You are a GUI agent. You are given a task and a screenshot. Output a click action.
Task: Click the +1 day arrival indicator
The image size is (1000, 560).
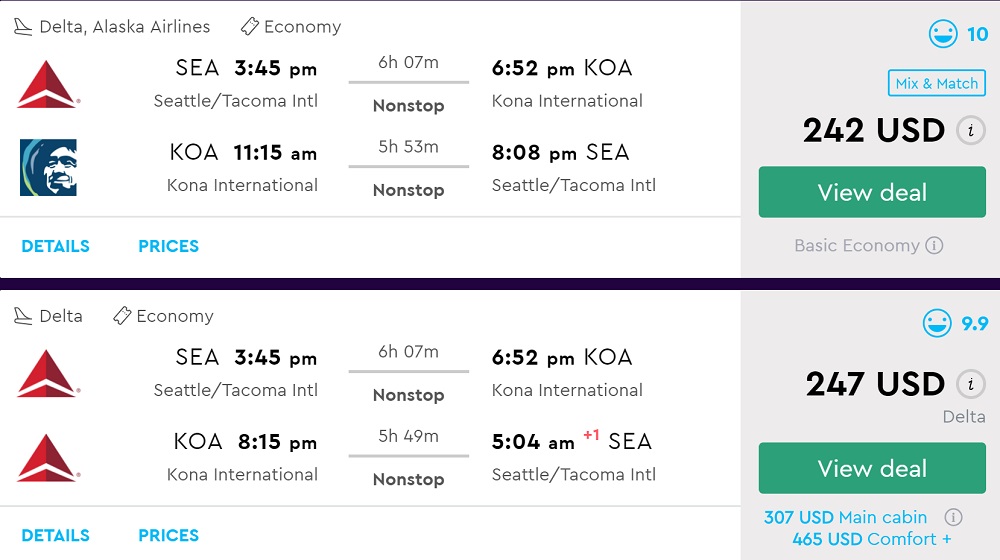pyautogui.click(x=592, y=435)
